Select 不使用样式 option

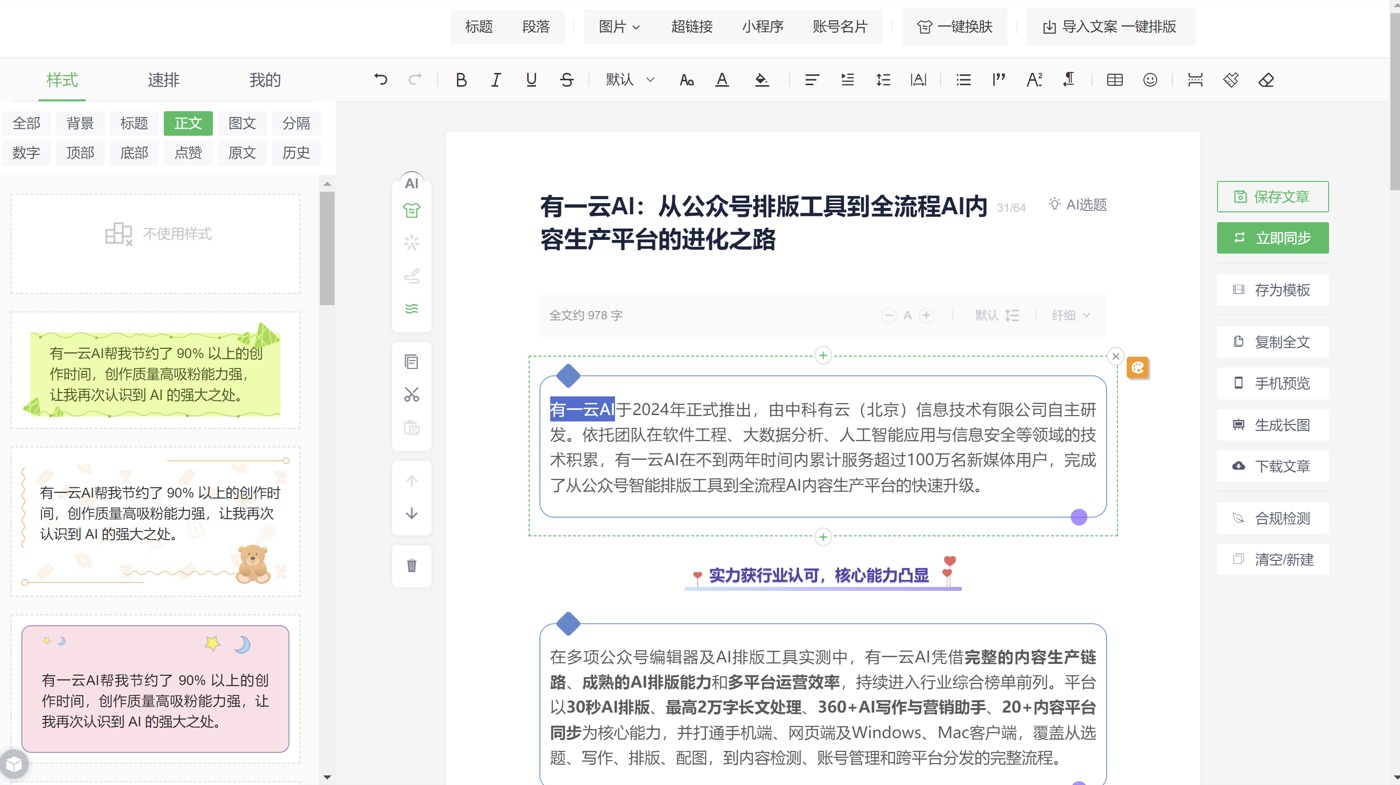coord(155,243)
